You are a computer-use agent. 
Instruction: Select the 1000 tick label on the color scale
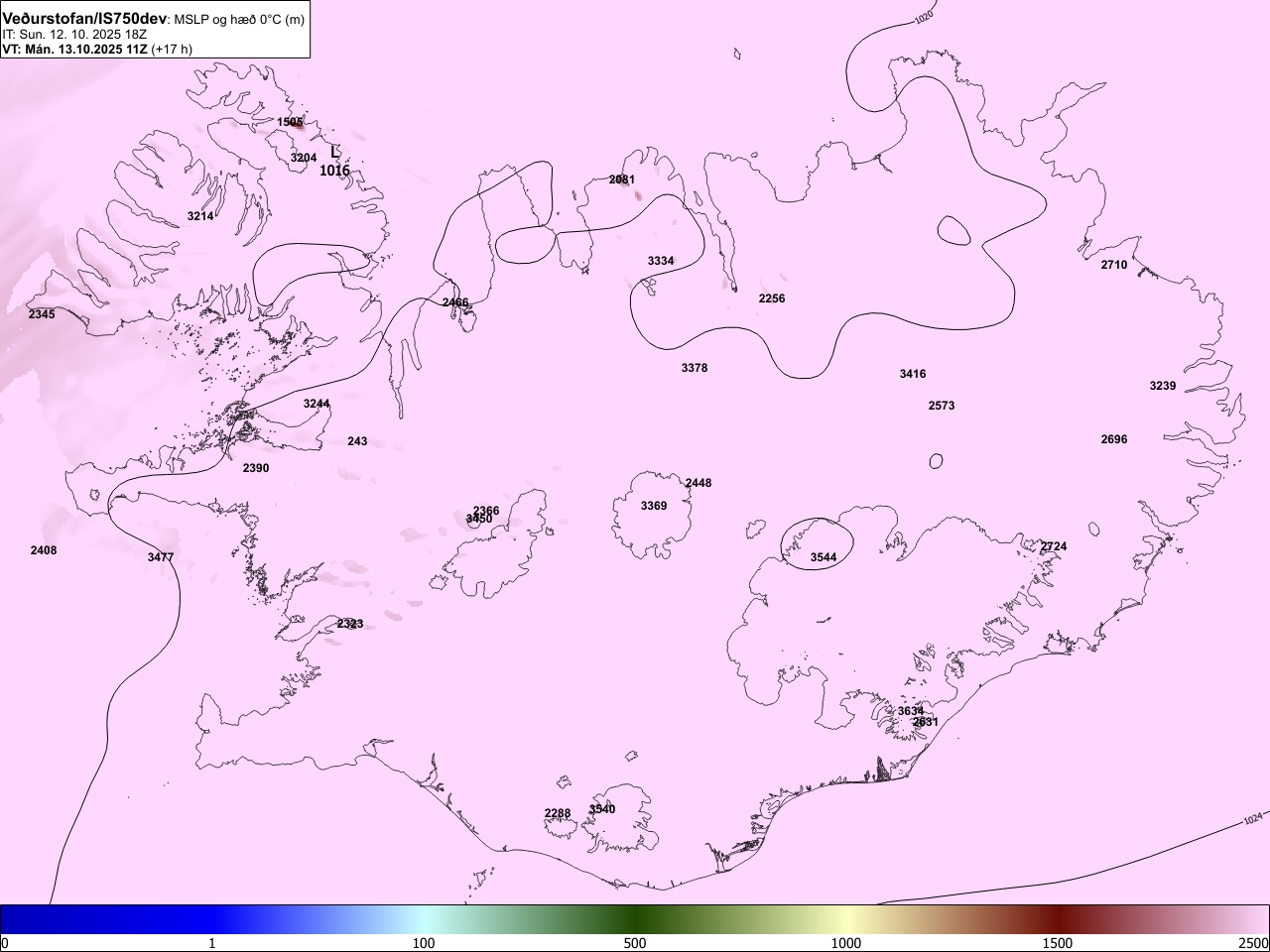846,942
